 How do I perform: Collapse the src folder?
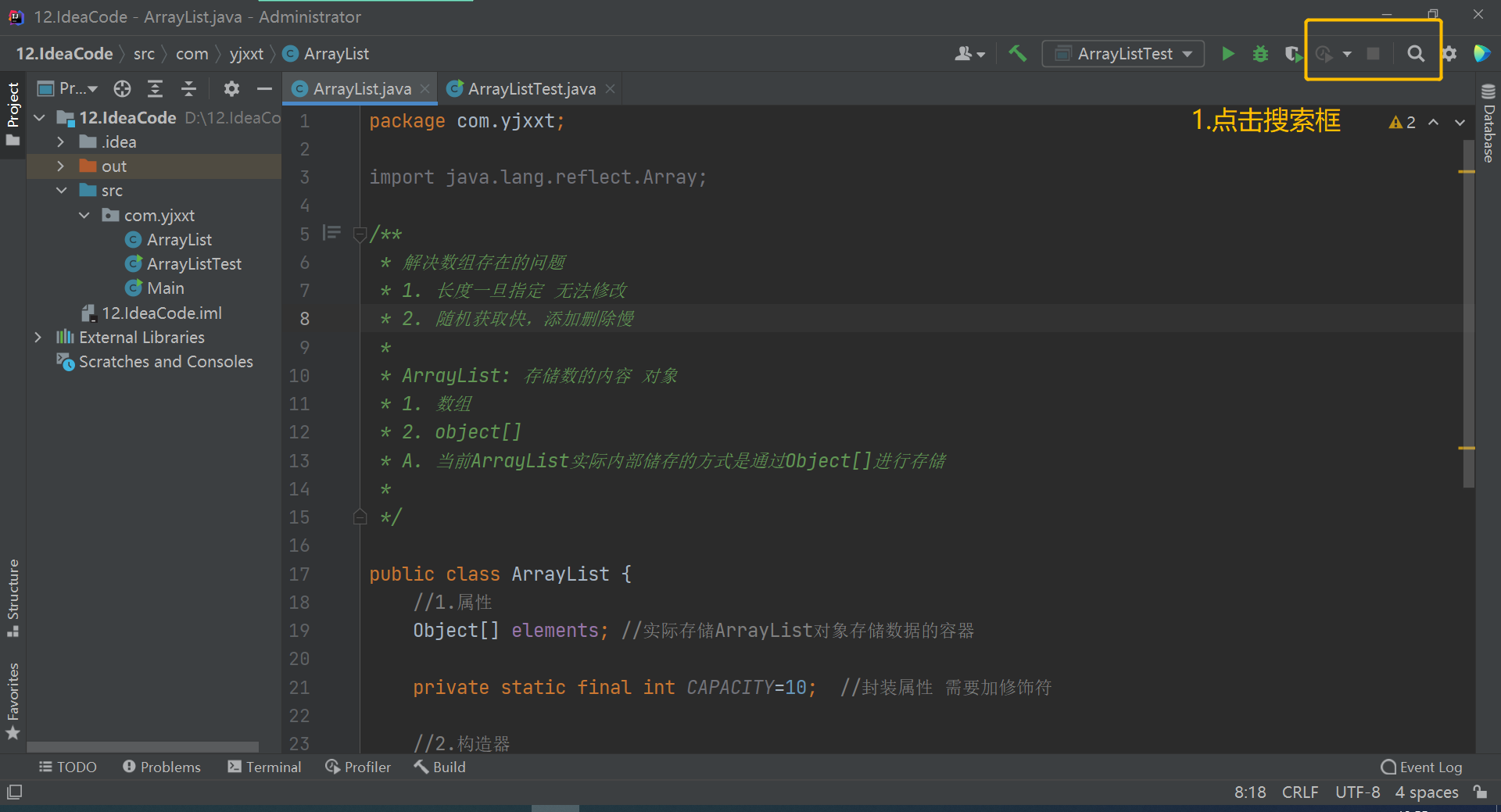[62, 191]
